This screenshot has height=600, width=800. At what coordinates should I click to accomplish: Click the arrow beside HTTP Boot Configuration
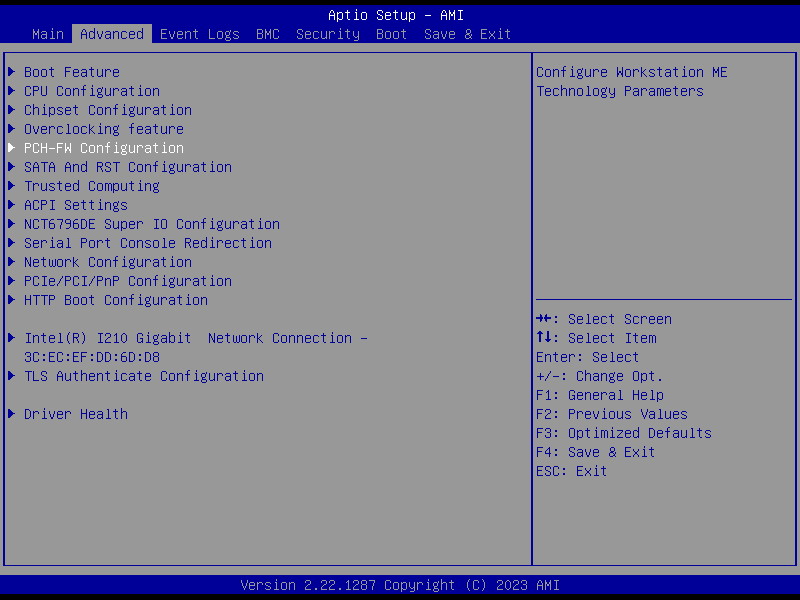coord(11,300)
